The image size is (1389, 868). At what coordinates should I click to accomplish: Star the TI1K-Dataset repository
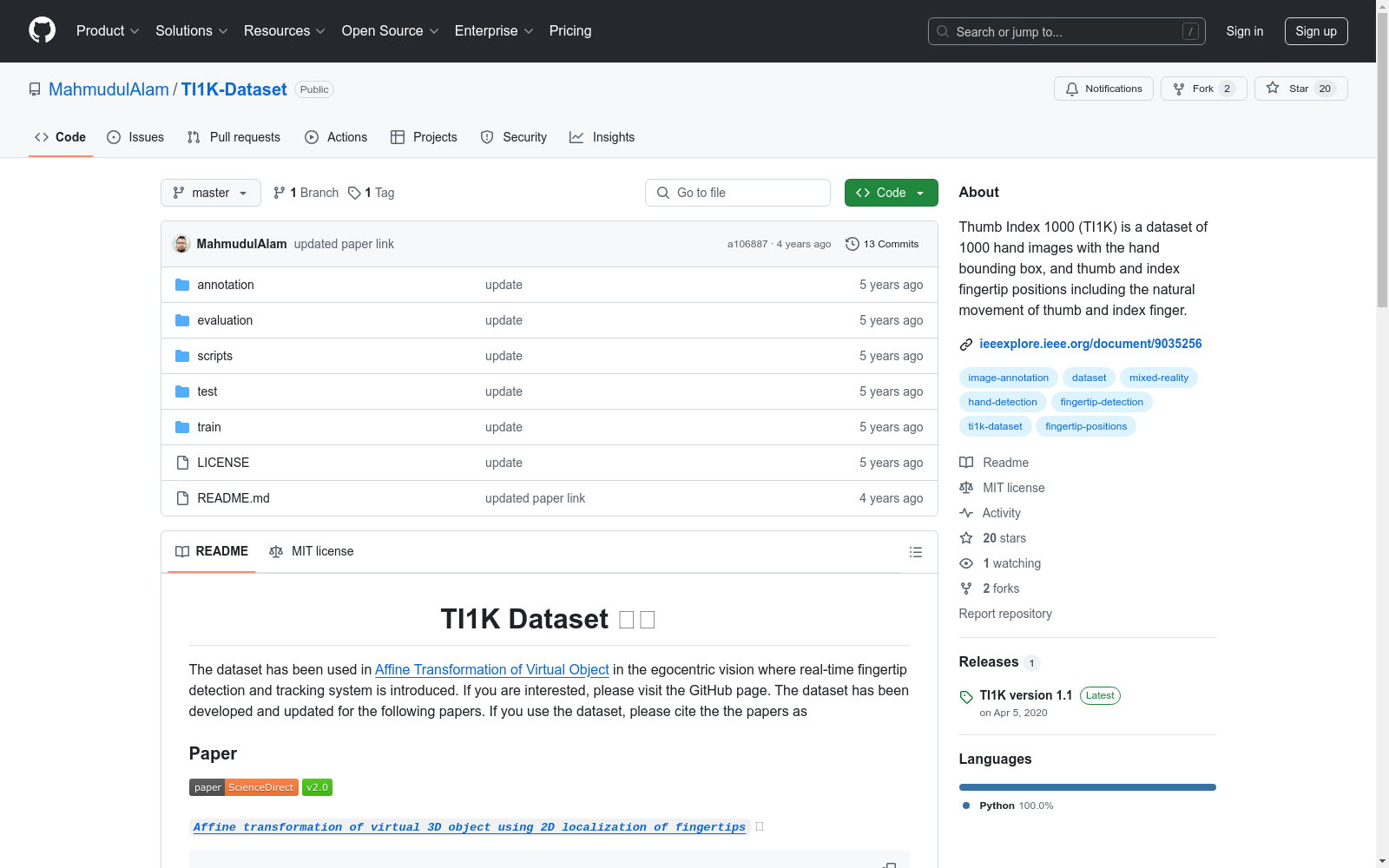(1300, 89)
